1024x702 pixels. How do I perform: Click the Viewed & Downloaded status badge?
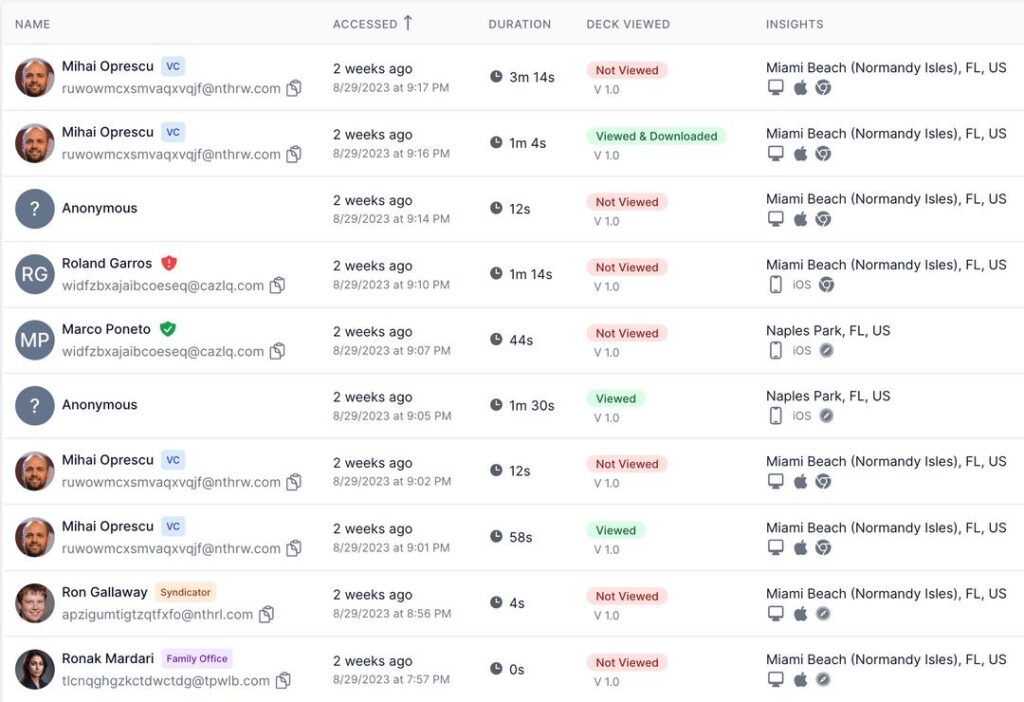tap(656, 136)
